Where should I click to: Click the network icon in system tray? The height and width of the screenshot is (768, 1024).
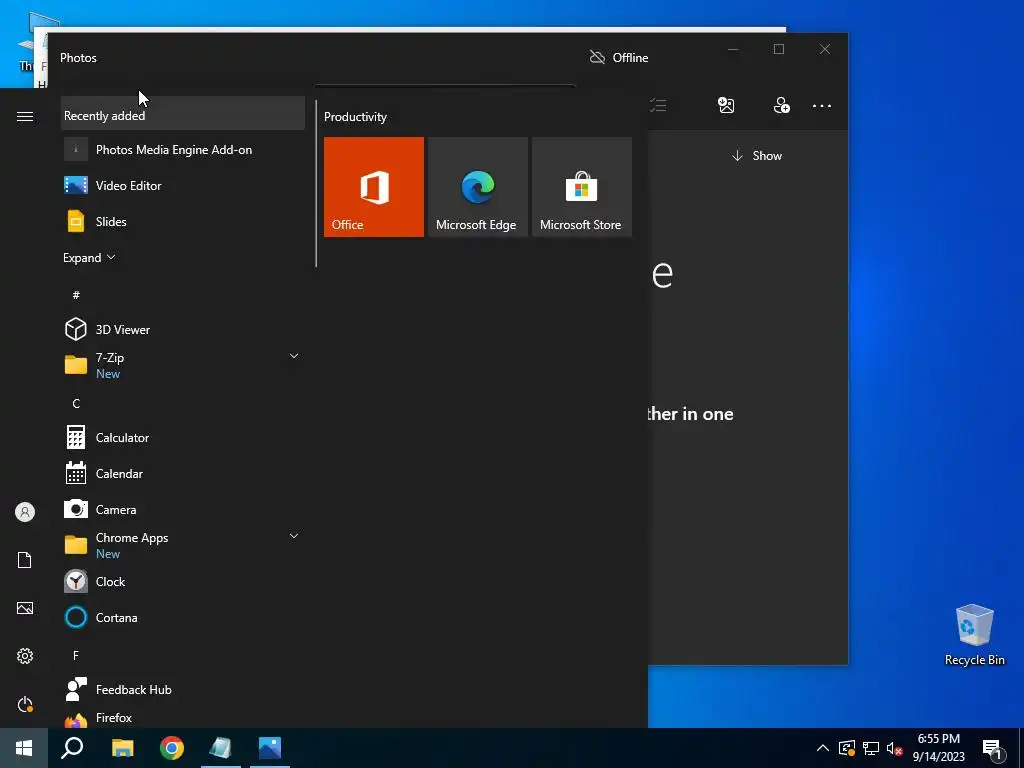871,748
